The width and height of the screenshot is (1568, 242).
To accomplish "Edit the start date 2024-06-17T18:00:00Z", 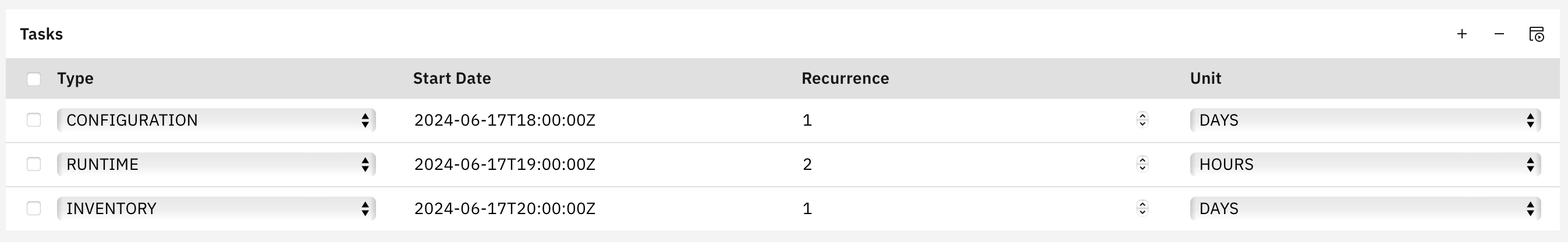I will coord(505,120).
